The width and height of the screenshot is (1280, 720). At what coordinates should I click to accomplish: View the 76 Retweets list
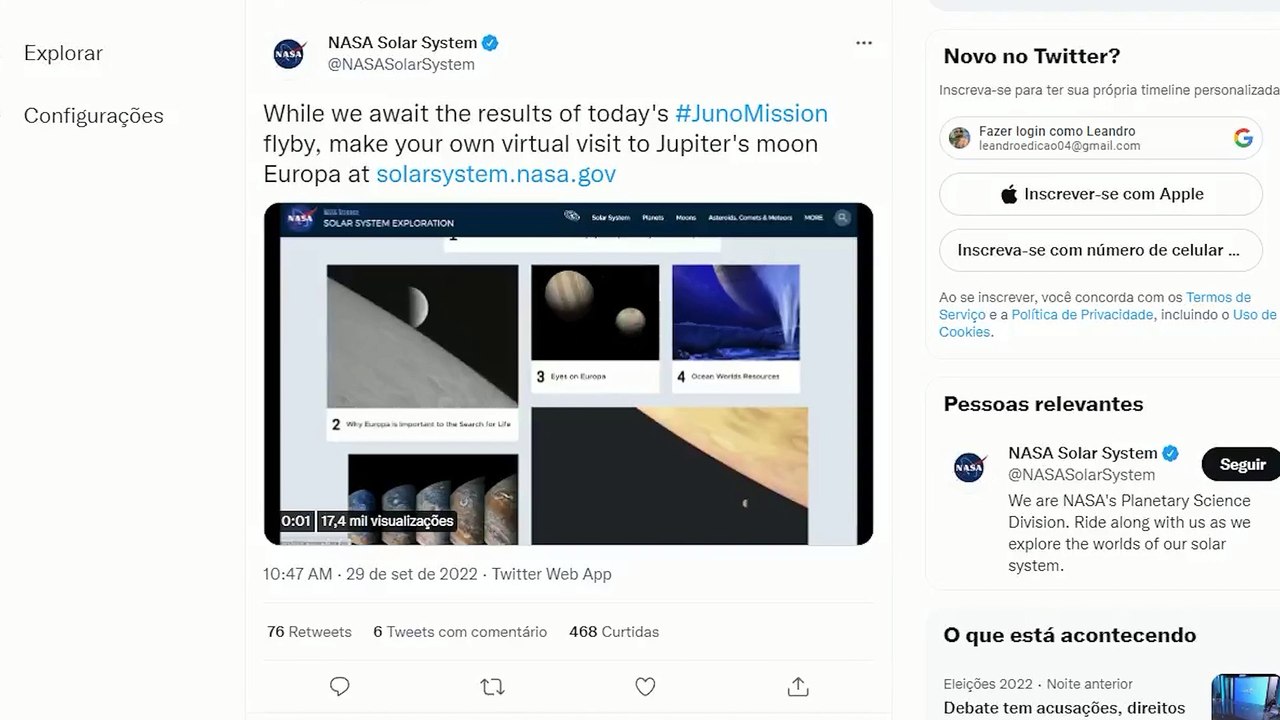pyautogui.click(x=309, y=632)
